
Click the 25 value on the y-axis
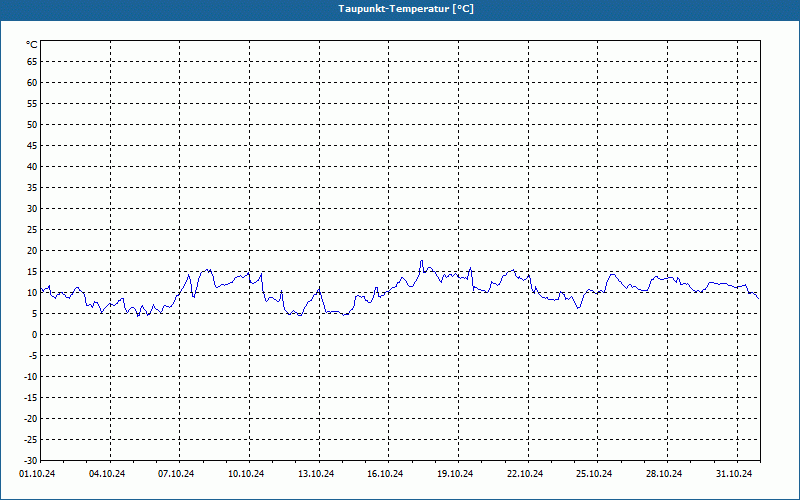tap(32, 230)
